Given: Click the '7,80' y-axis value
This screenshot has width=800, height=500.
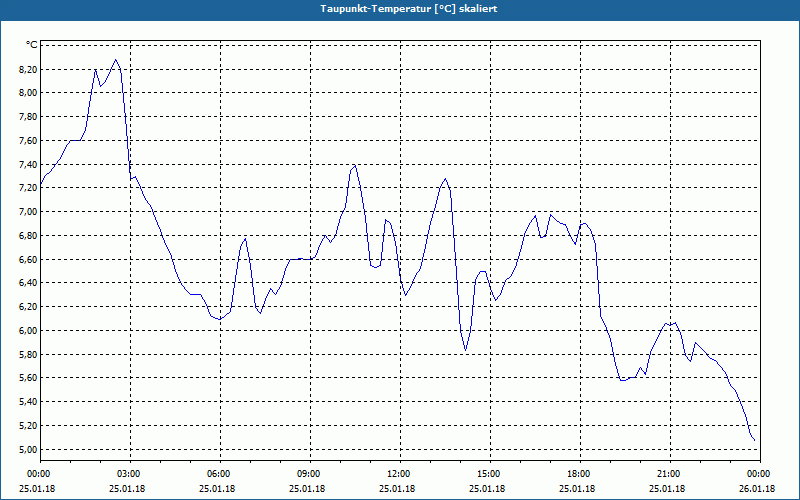Looking at the screenshot, I should [x=28, y=117].
